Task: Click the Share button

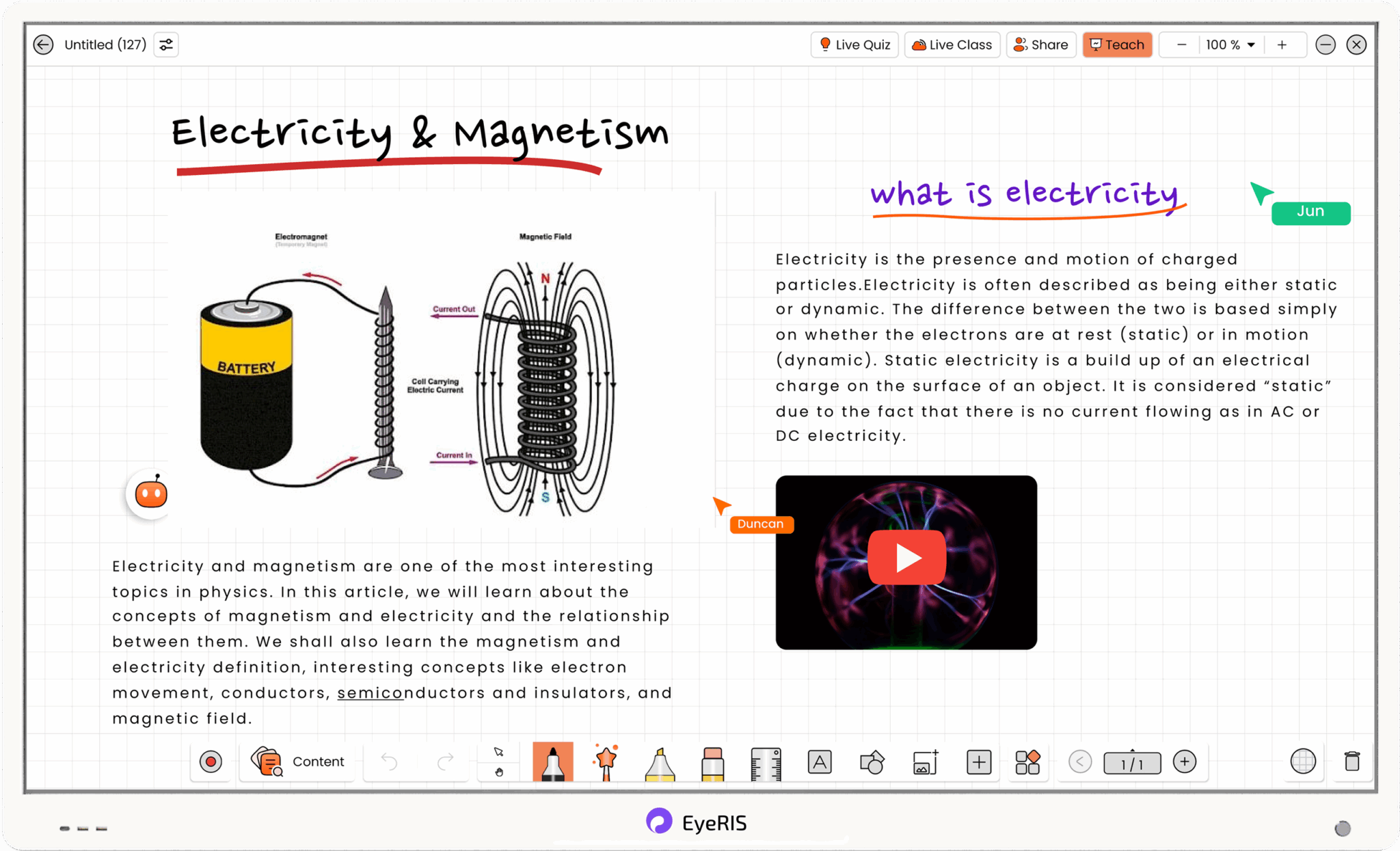Action: [1040, 44]
